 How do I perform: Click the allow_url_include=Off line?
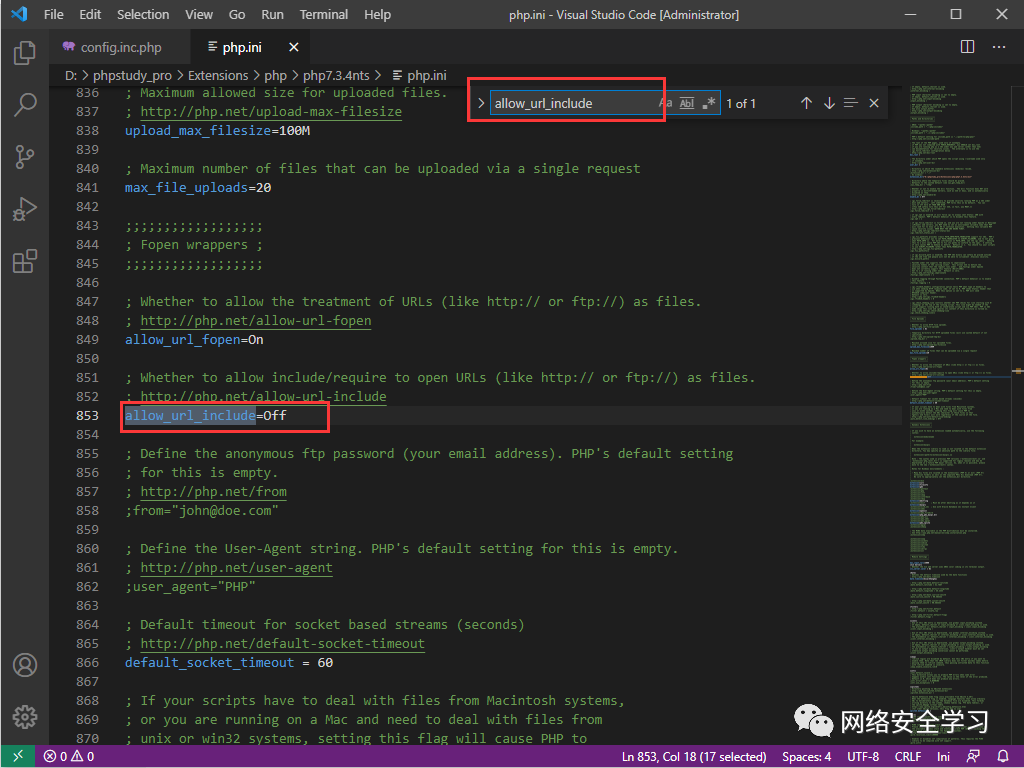(206, 415)
